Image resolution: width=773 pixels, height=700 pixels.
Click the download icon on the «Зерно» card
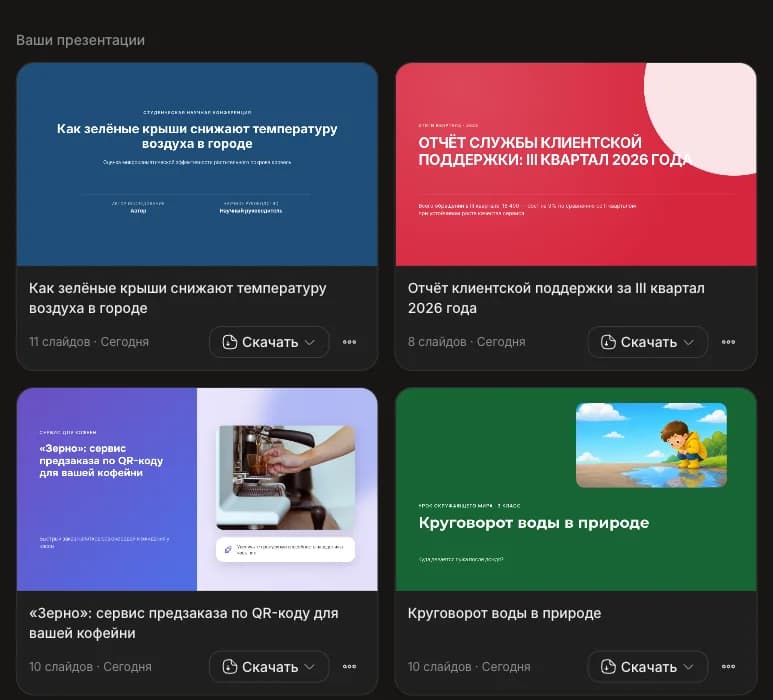click(x=230, y=666)
